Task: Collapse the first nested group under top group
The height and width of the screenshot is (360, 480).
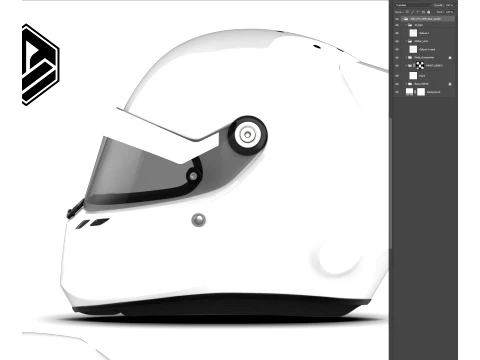Action: 406,25
